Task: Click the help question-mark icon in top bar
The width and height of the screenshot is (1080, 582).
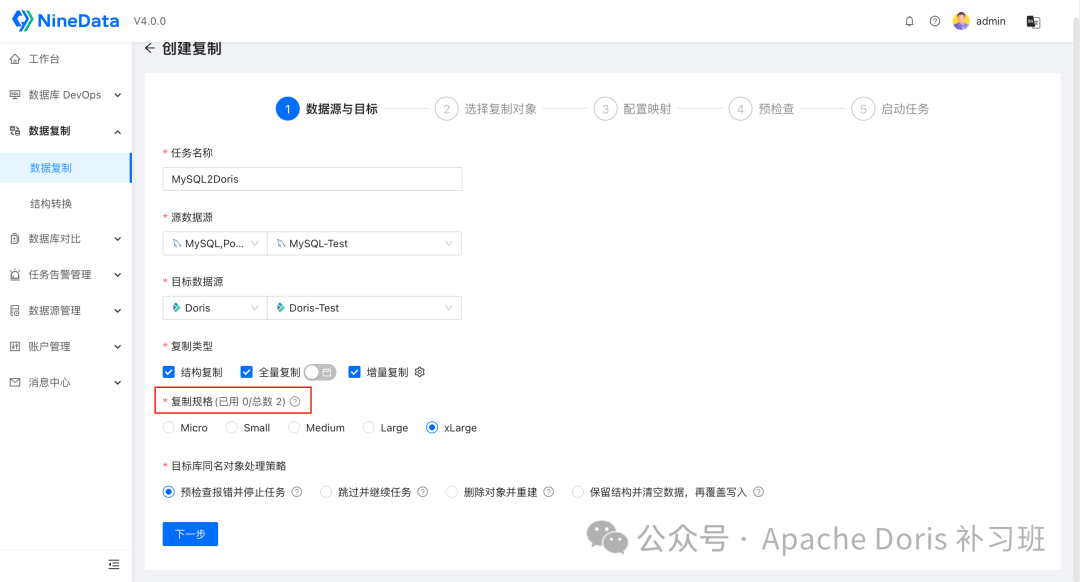Action: click(x=935, y=20)
